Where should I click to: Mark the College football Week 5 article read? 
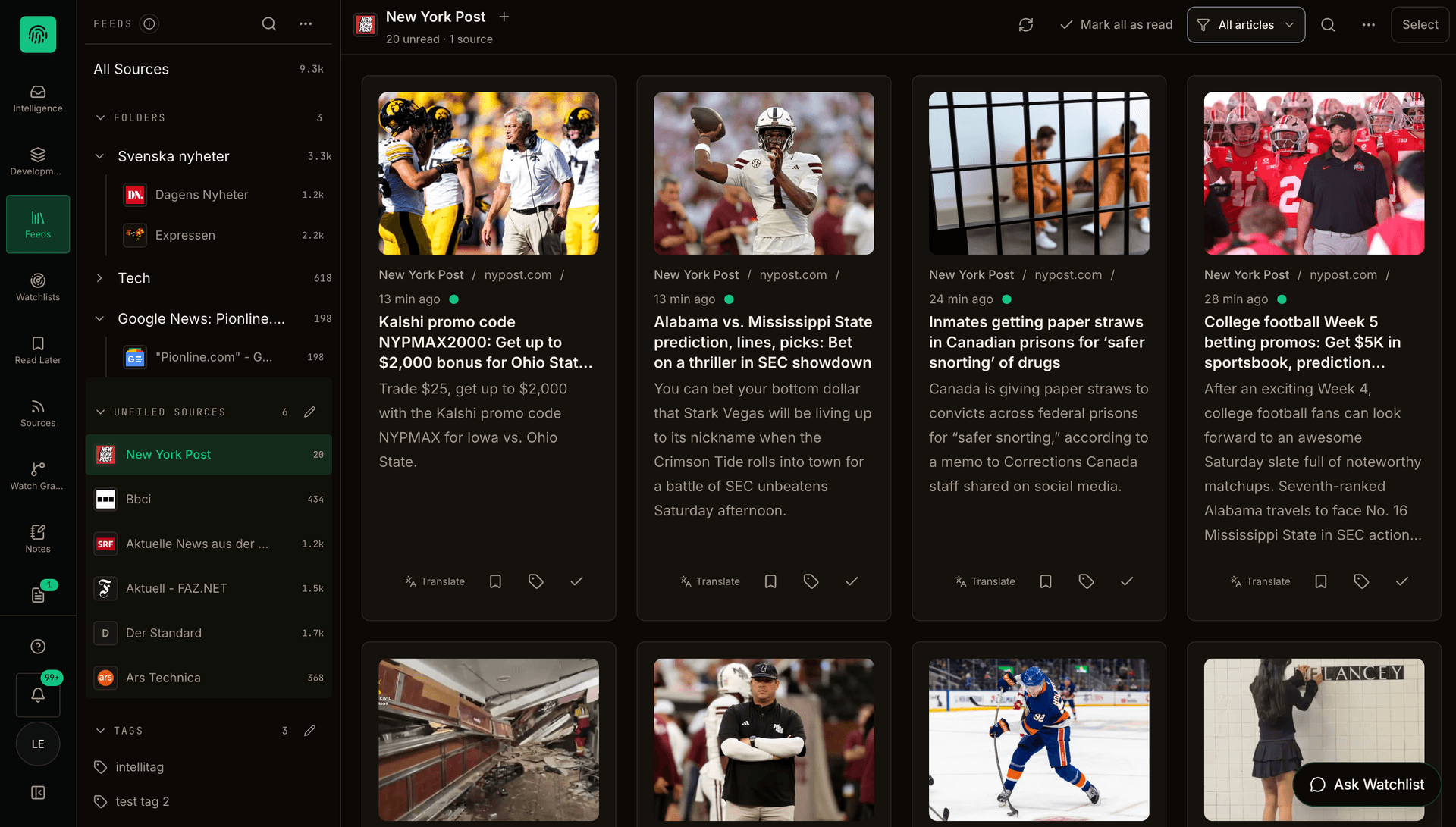click(1402, 581)
